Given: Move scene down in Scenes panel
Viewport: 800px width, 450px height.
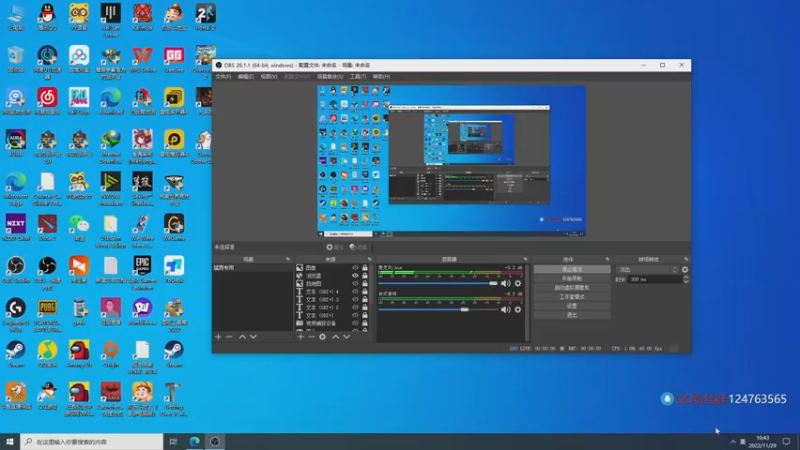Looking at the screenshot, I should click(253, 337).
